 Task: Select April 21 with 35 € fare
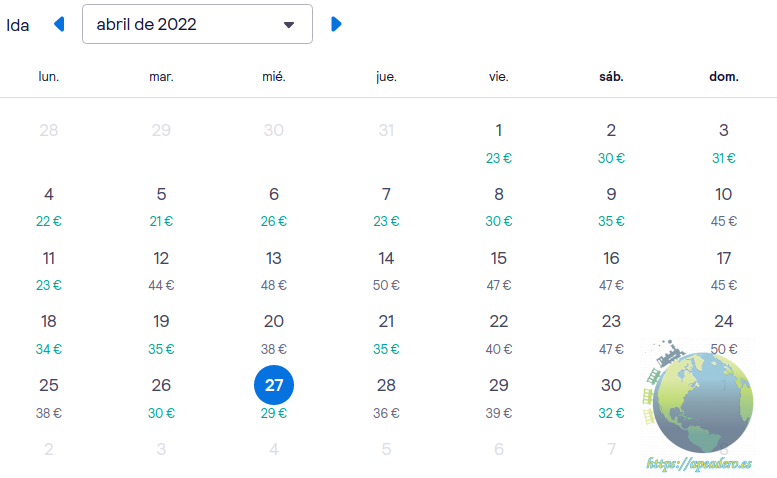pyautogui.click(x=386, y=333)
